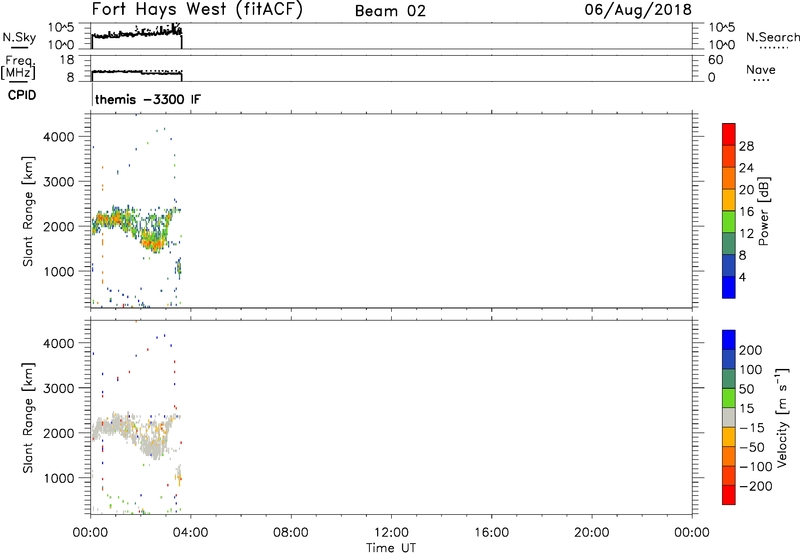800x554 pixels.
Task: Click the red bottom of the velocity colorbar
Action: (x=729, y=495)
